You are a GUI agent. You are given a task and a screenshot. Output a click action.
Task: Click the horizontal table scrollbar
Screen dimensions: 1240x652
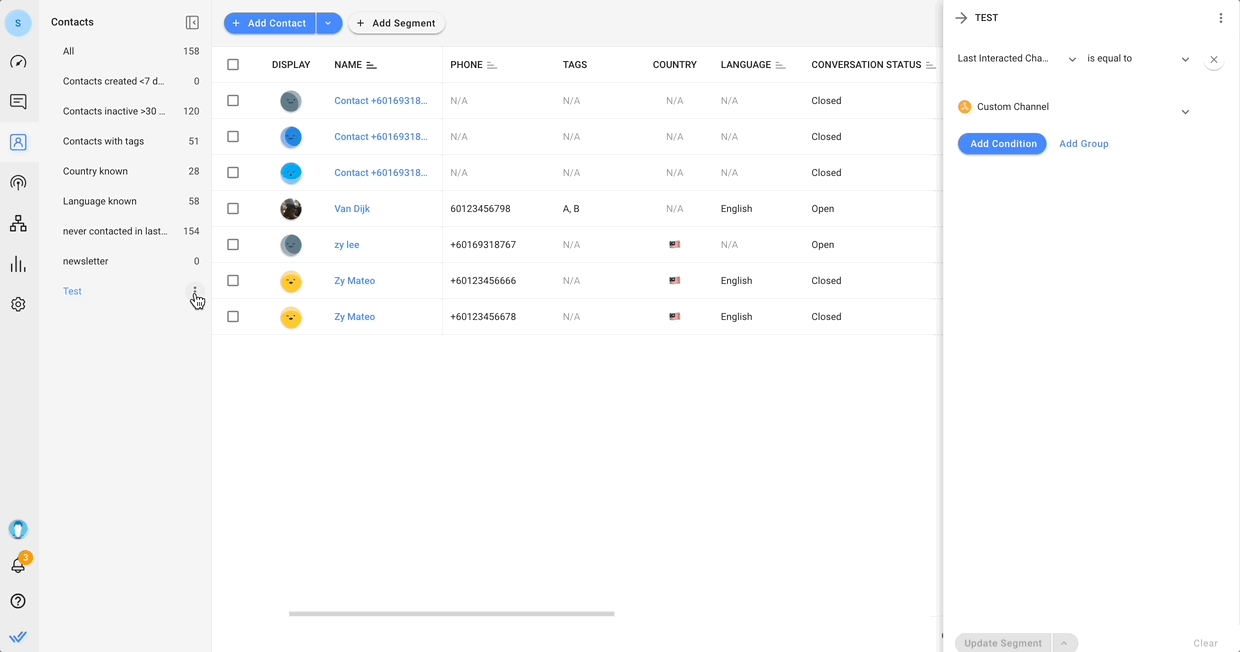point(451,614)
